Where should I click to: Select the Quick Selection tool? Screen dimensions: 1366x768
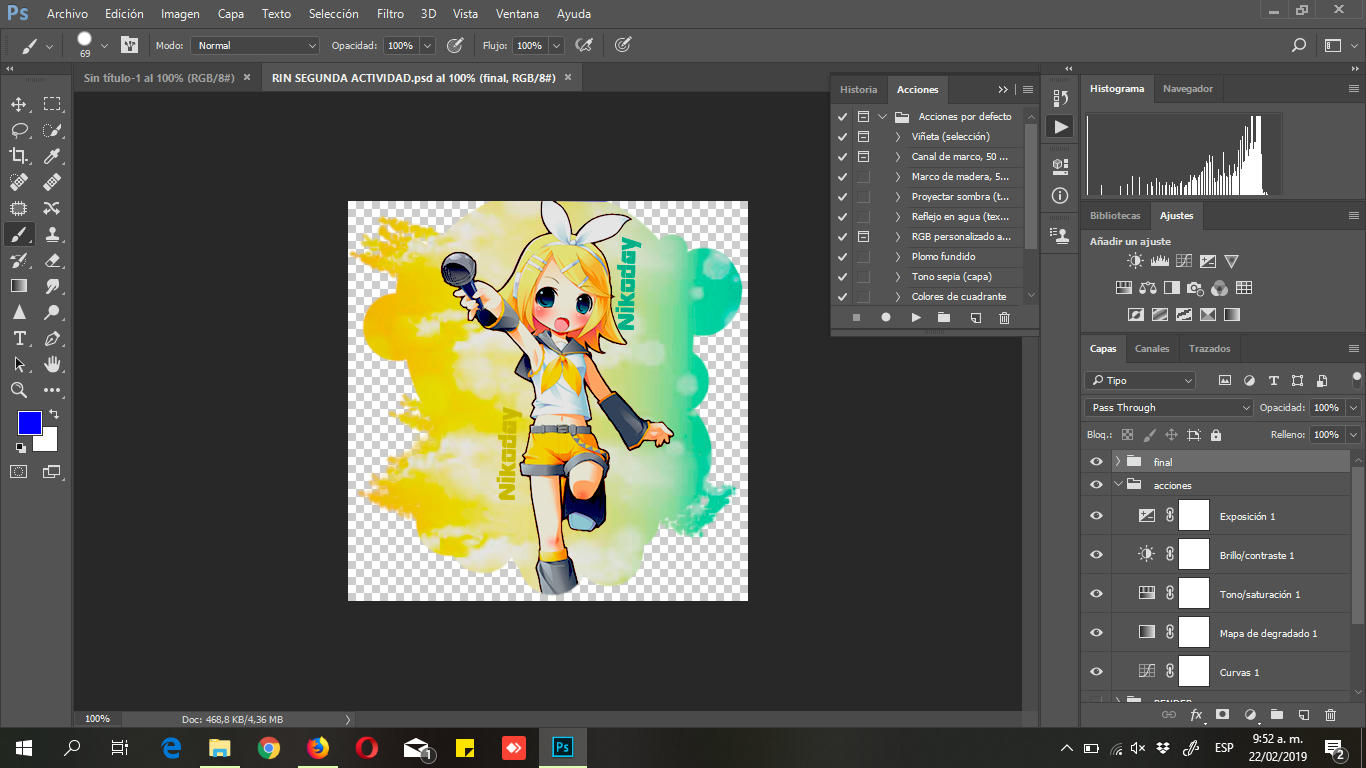(x=52, y=130)
